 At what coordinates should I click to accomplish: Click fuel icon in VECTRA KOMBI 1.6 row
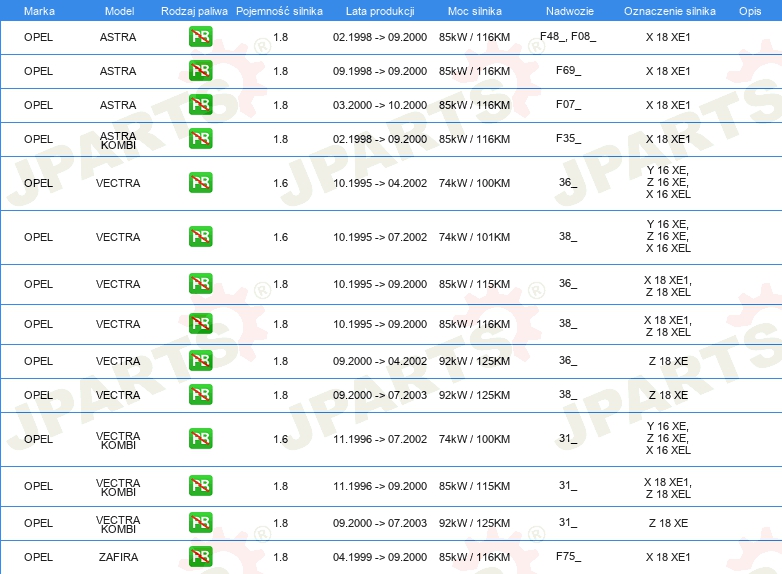(x=200, y=439)
